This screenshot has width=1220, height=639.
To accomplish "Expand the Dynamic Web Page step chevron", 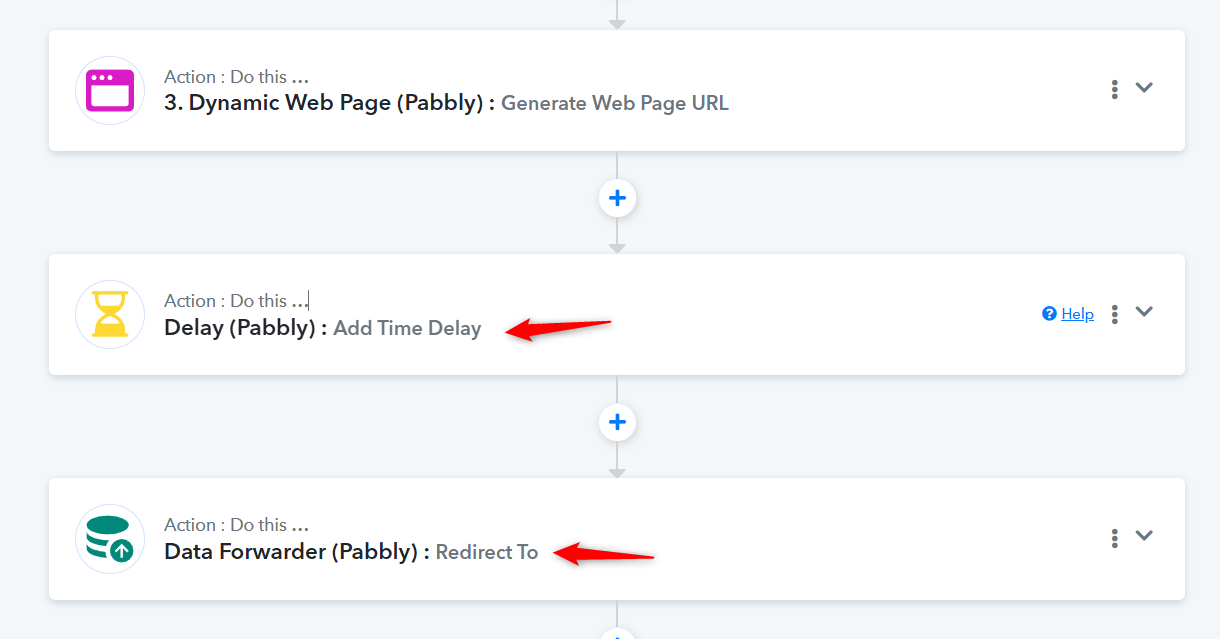I will [x=1144, y=87].
